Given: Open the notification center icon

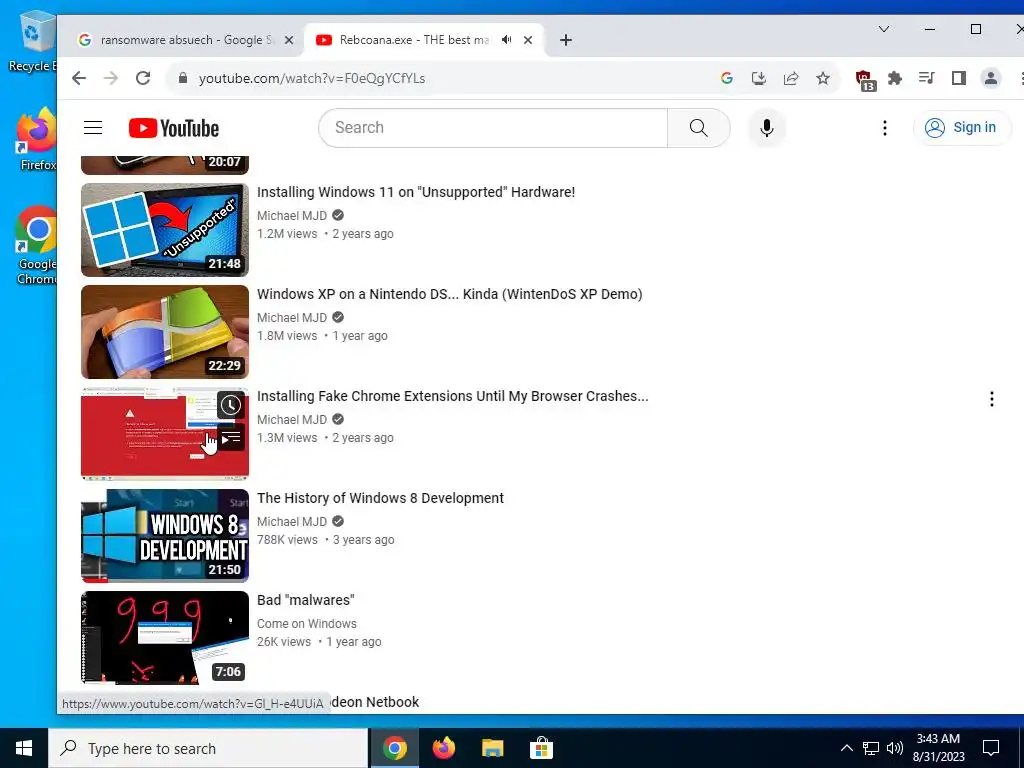Looking at the screenshot, I should 991,748.
